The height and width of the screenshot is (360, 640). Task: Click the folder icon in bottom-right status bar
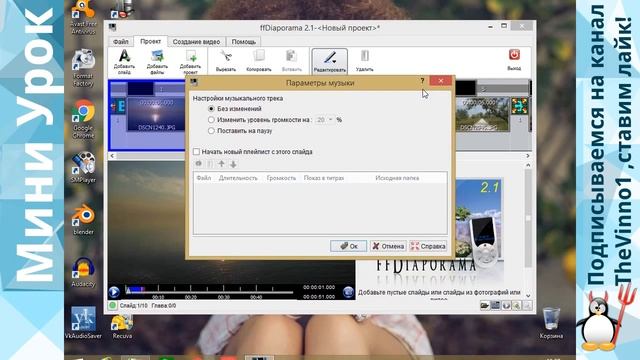coord(485,305)
